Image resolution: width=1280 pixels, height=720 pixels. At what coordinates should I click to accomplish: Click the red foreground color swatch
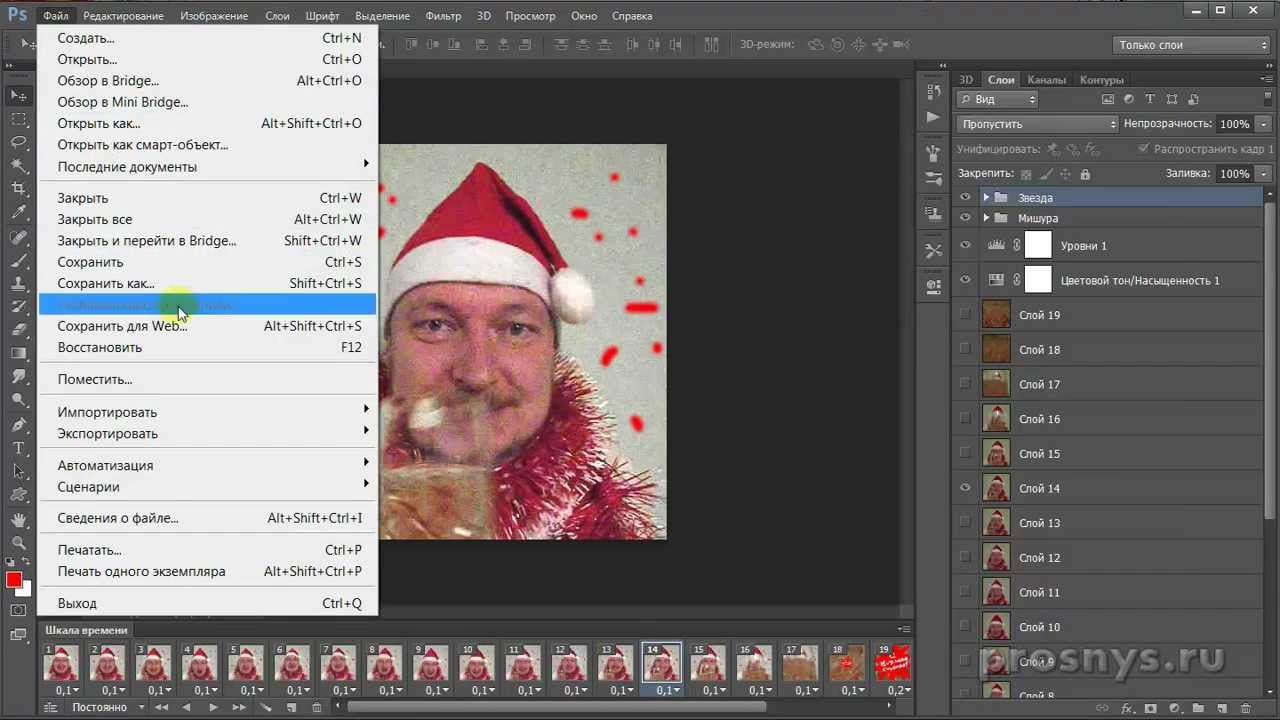[13, 580]
